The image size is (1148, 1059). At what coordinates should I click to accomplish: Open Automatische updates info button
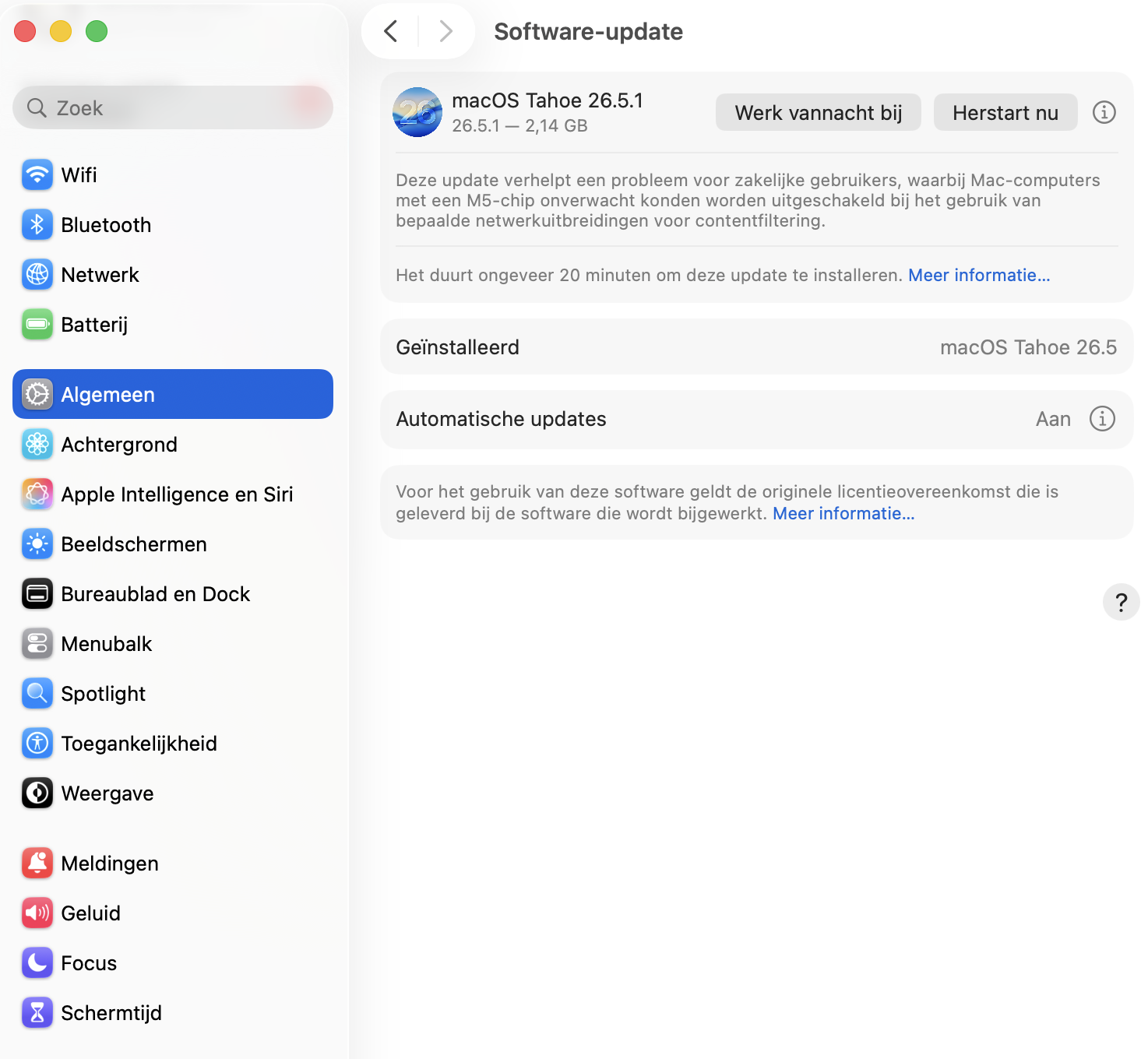pos(1102,418)
